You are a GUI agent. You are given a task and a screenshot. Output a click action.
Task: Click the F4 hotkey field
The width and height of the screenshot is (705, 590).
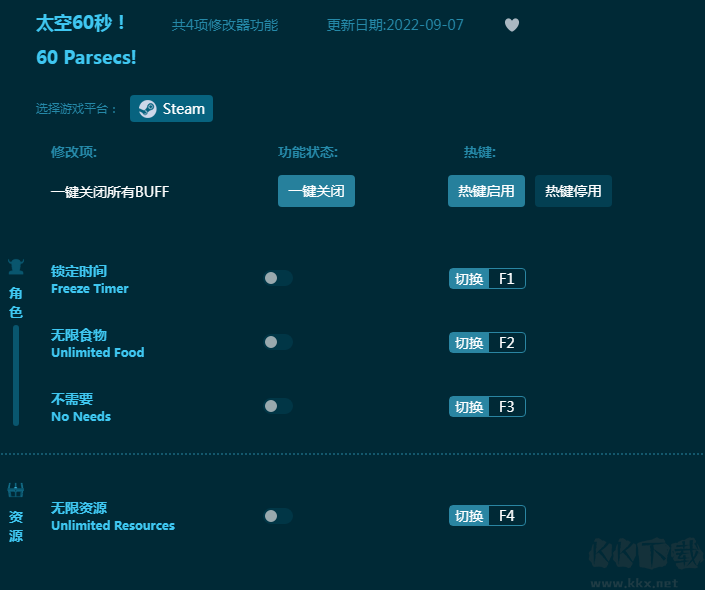(x=507, y=516)
